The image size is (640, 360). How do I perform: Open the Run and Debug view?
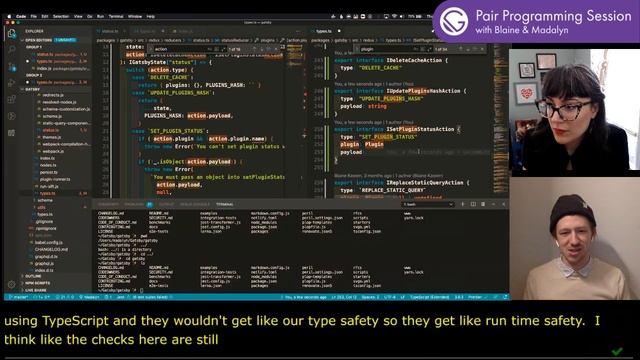[12, 83]
